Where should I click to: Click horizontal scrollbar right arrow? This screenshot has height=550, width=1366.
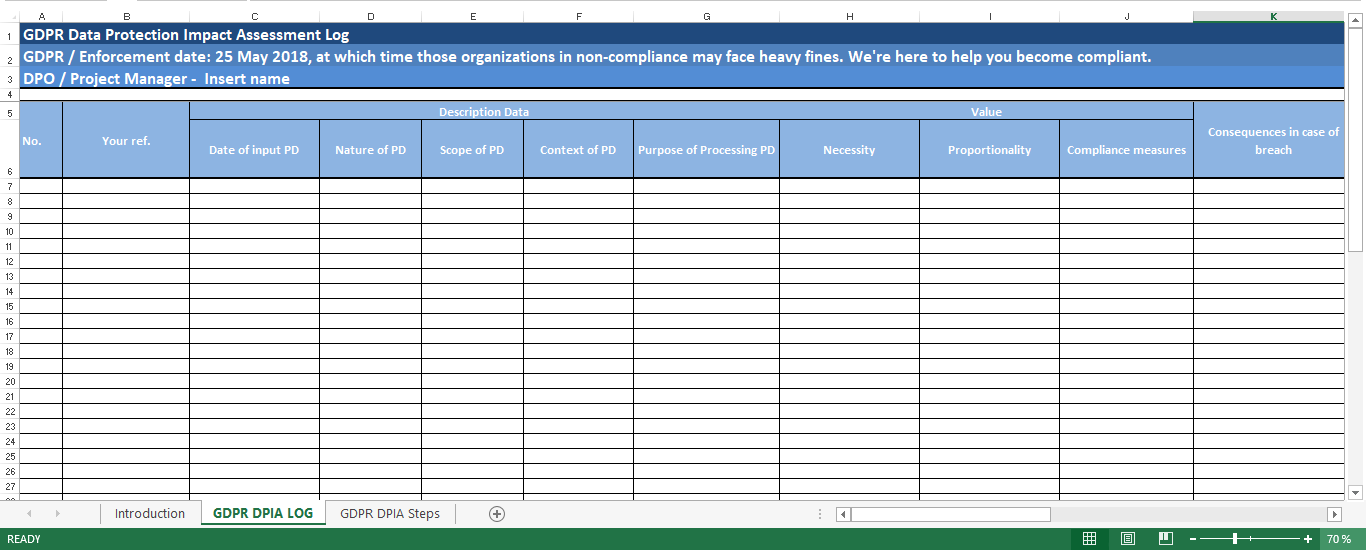point(1334,514)
